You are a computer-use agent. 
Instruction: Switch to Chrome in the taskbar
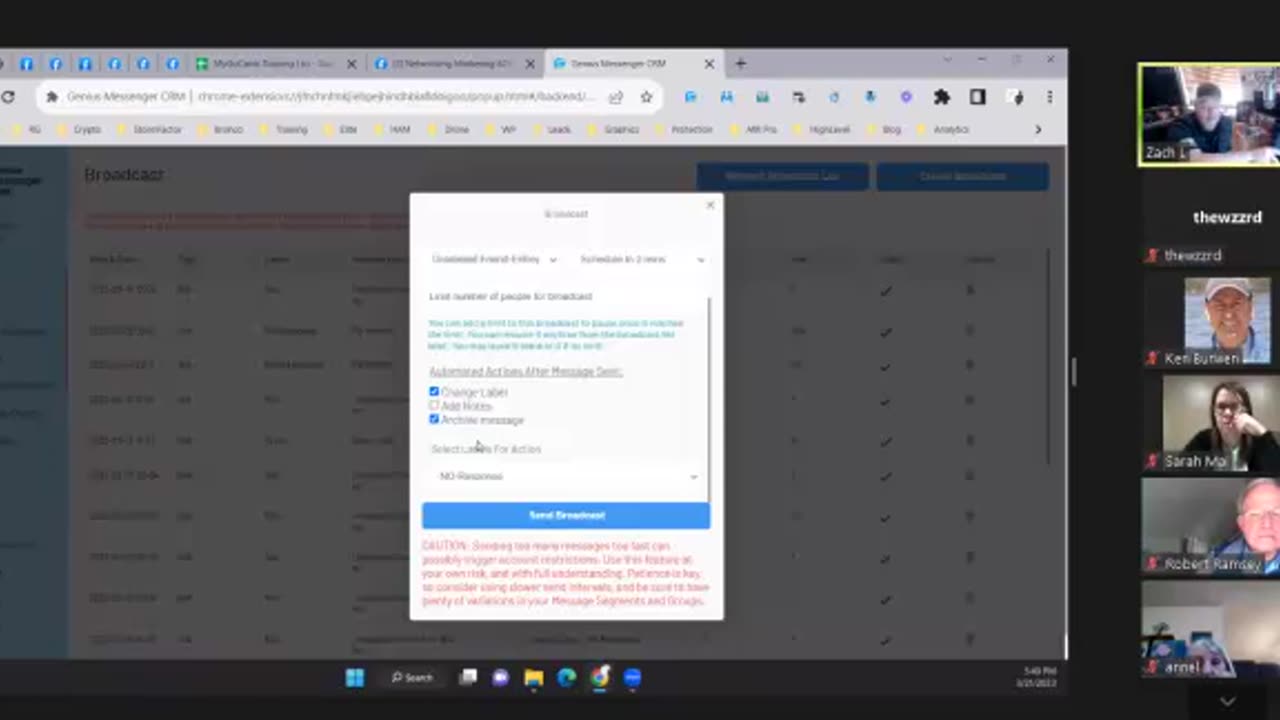point(599,678)
